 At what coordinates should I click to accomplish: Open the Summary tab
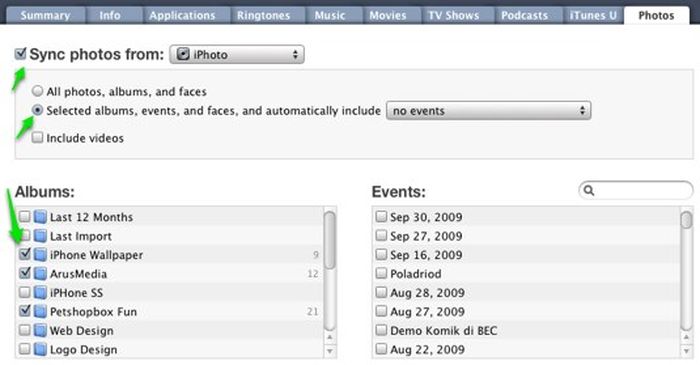(45, 16)
